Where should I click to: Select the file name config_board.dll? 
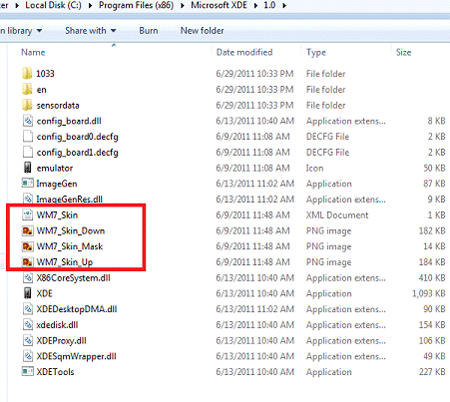69,121
